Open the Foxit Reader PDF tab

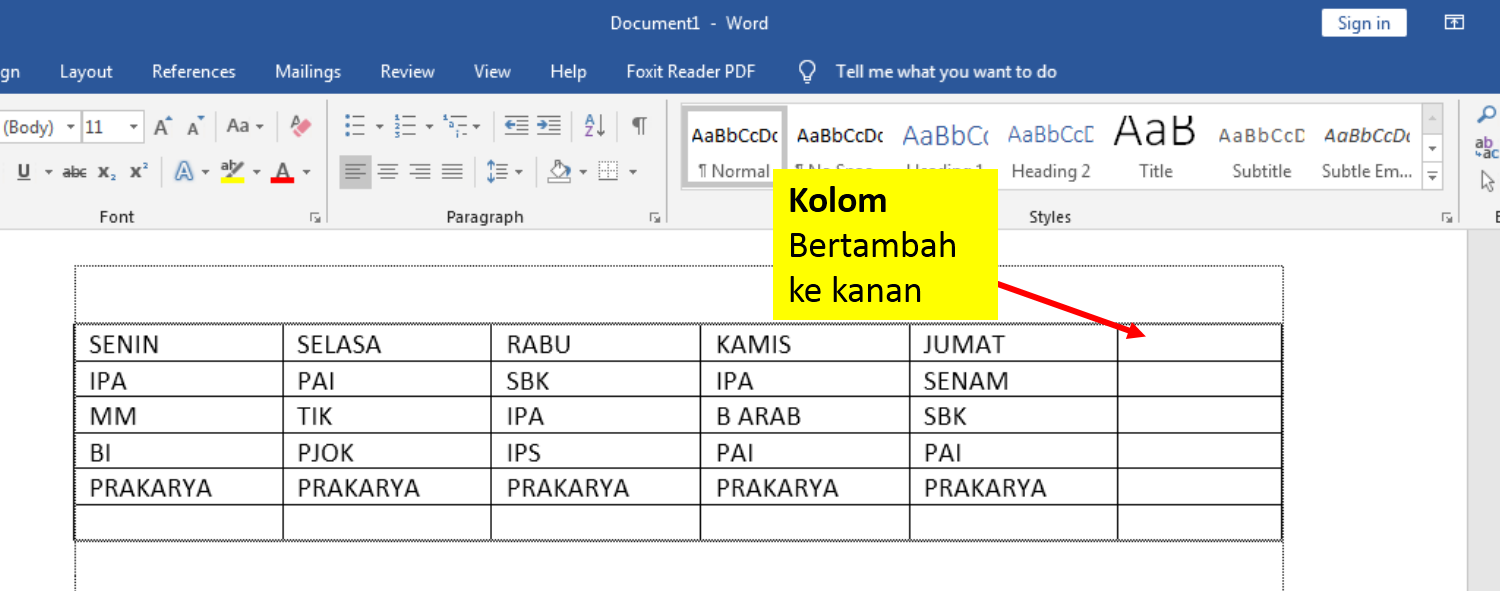click(x=690, y=71)
